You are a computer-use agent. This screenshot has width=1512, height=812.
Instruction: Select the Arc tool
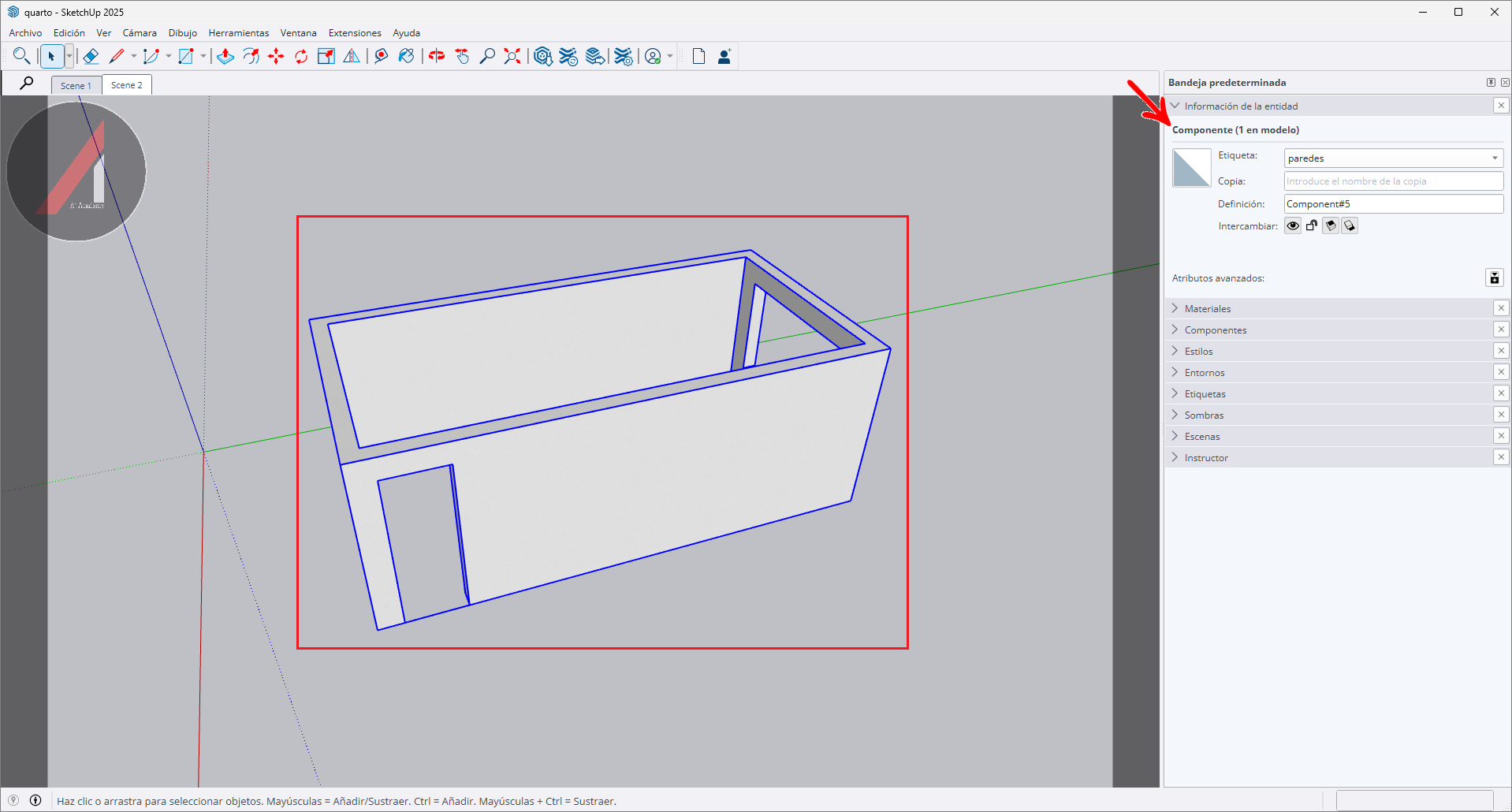151,56
